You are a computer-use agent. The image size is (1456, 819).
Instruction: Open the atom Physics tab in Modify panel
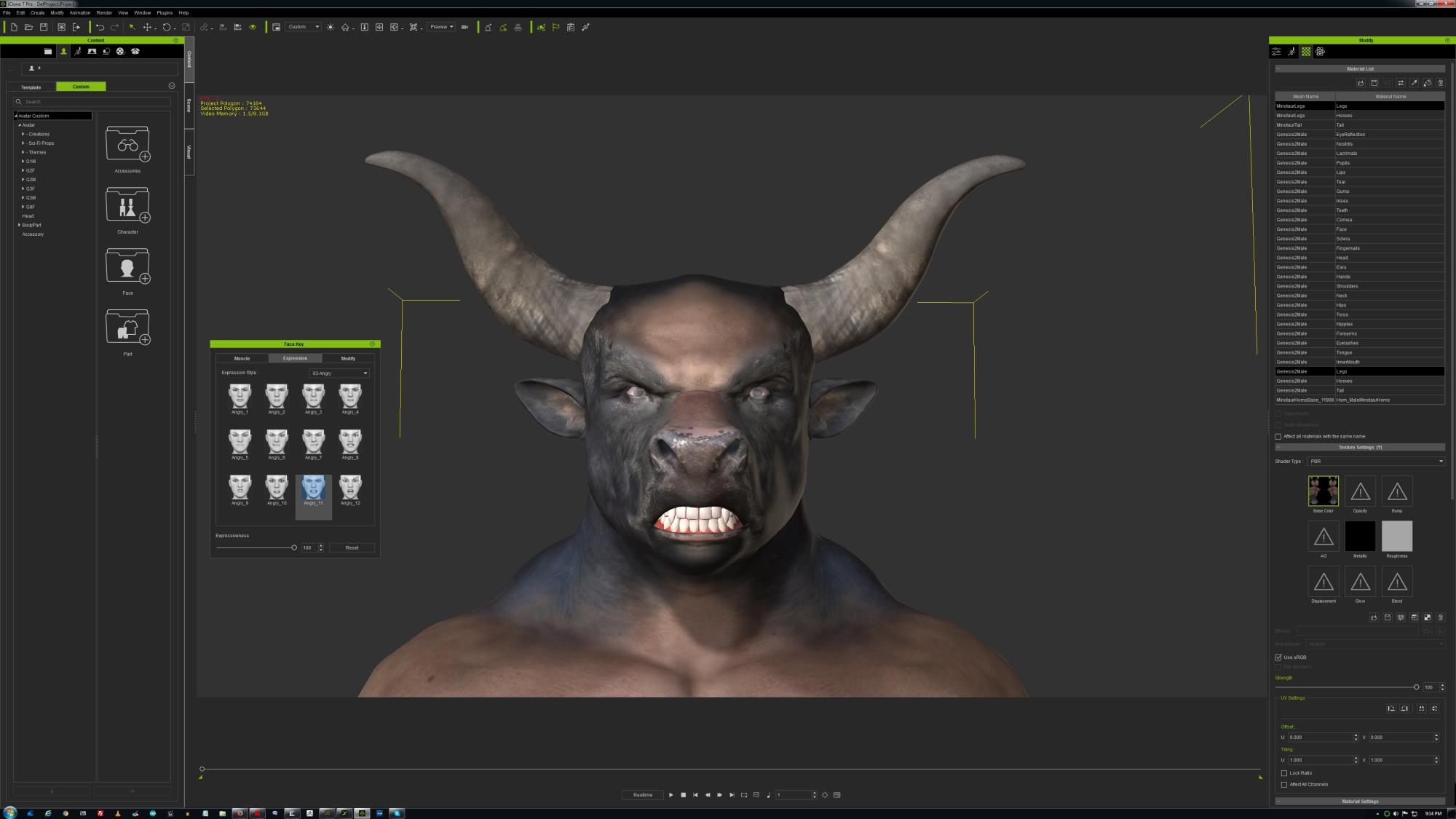tap(1321, 52)
